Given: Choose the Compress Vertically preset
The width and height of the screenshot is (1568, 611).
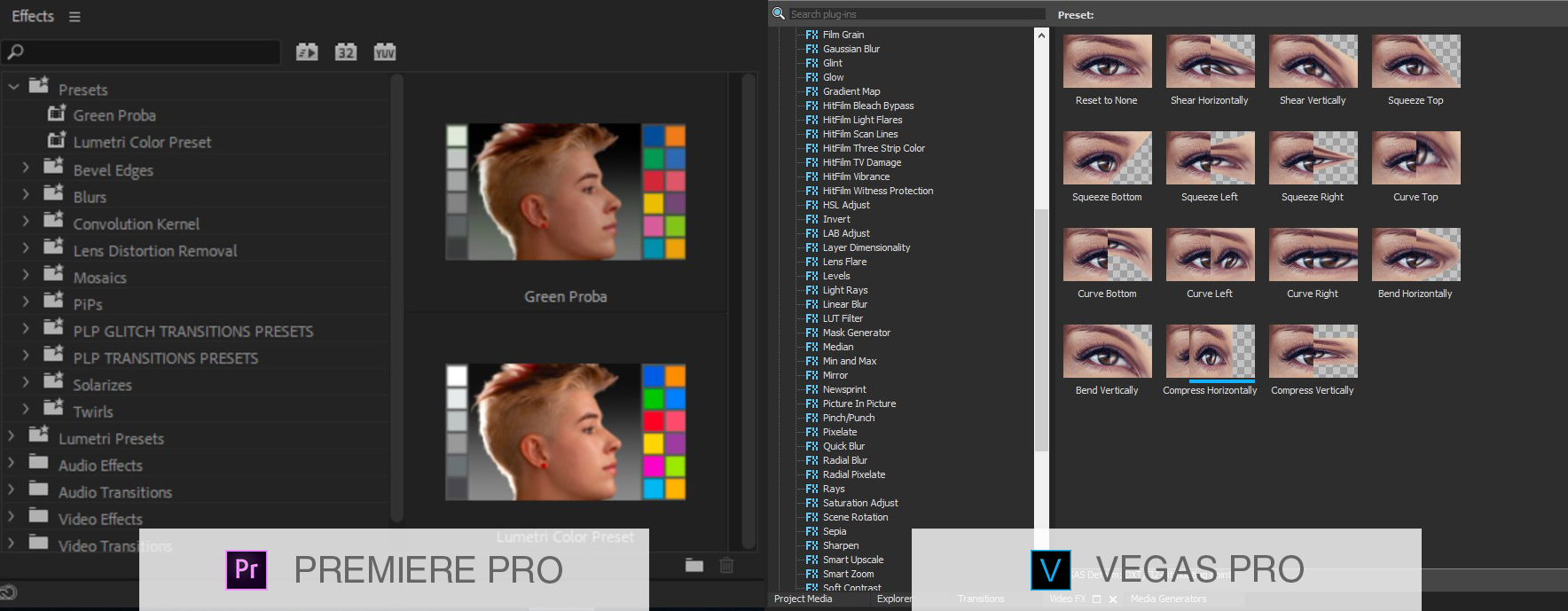Looking at the screenshot, I should (1313, 351).
